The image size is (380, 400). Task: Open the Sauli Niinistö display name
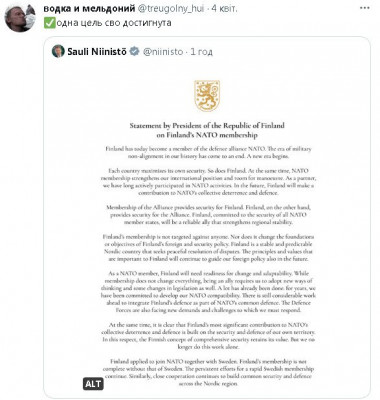97,52
